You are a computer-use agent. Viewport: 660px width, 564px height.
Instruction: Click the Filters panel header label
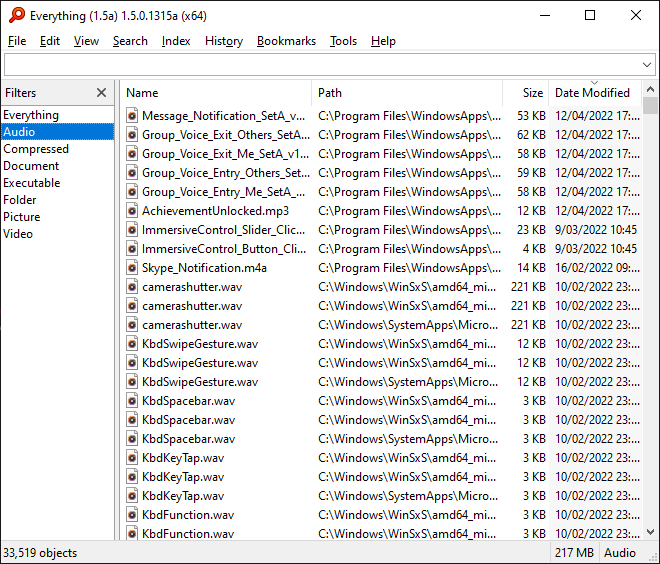[21, 93]
